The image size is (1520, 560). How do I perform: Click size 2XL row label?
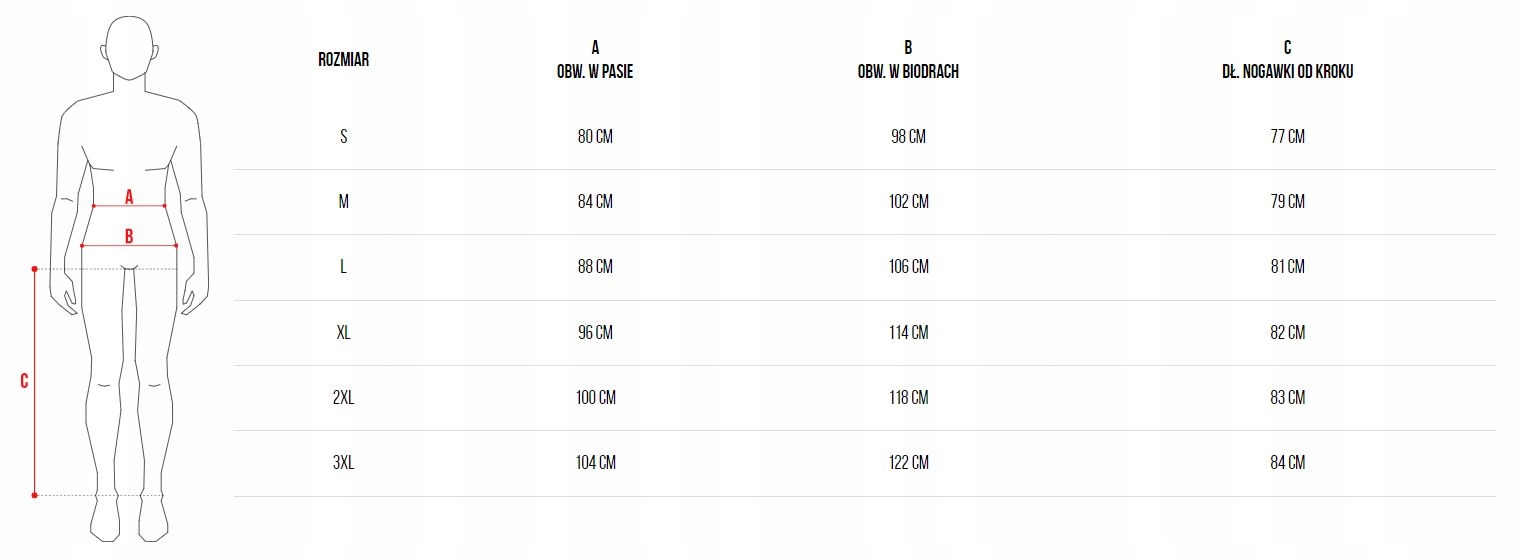tap(343, 398)
